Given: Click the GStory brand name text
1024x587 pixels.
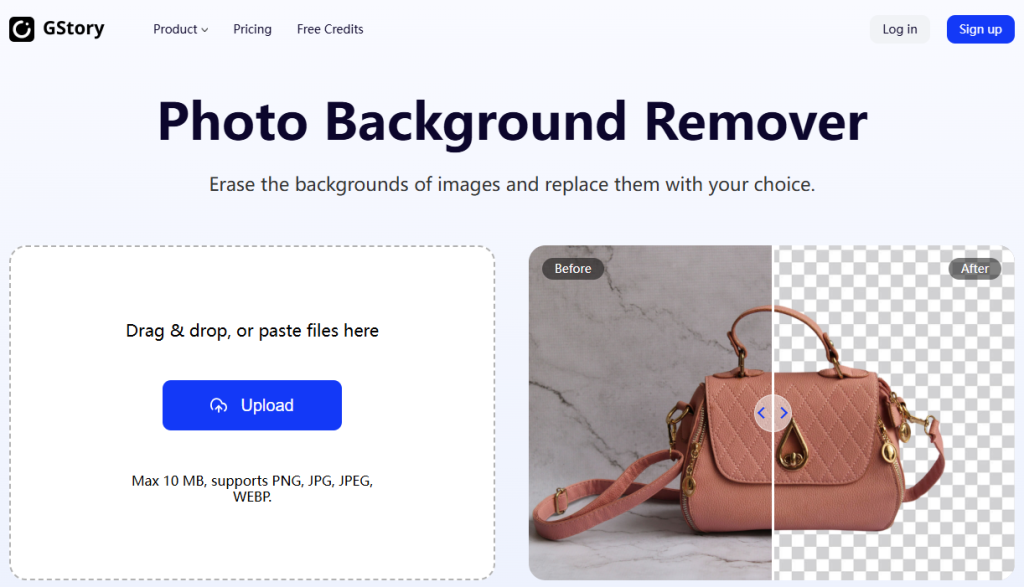Looking at the screenshot, I should point(74,29).
